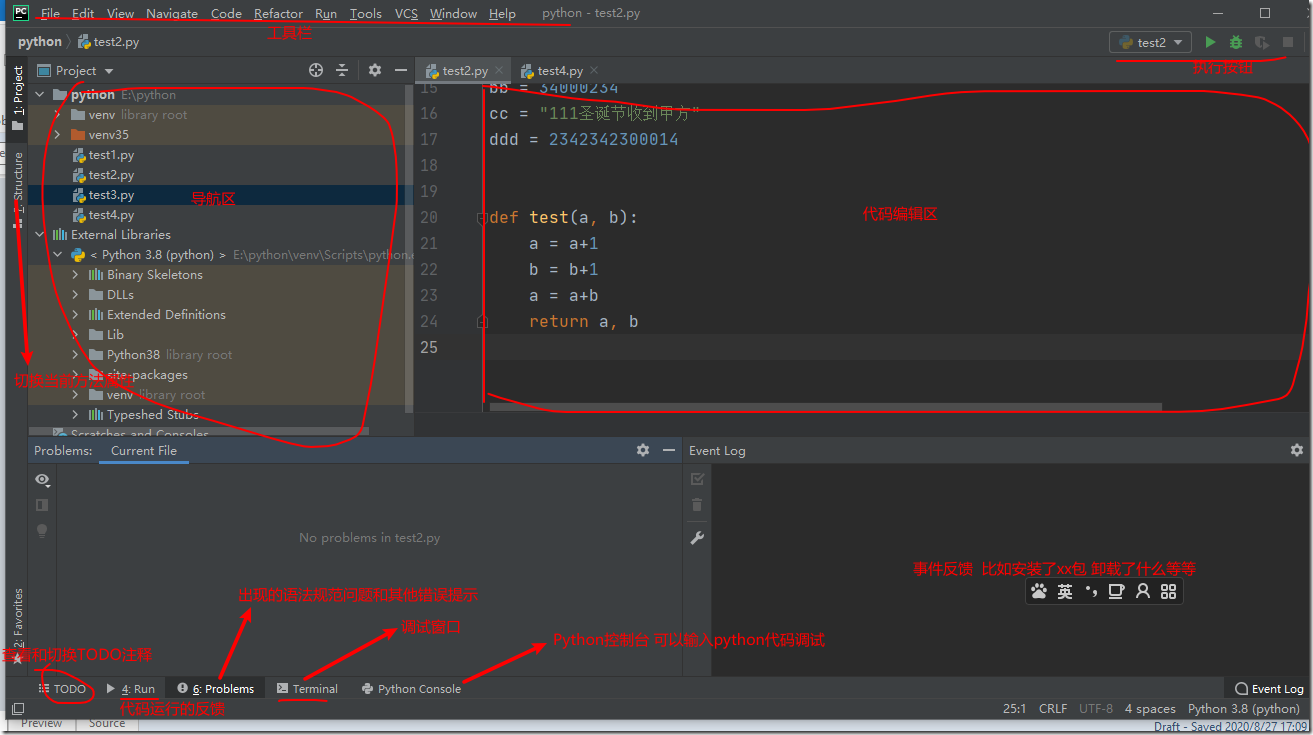Toggle the Structure side tool window

pos(17,188)
